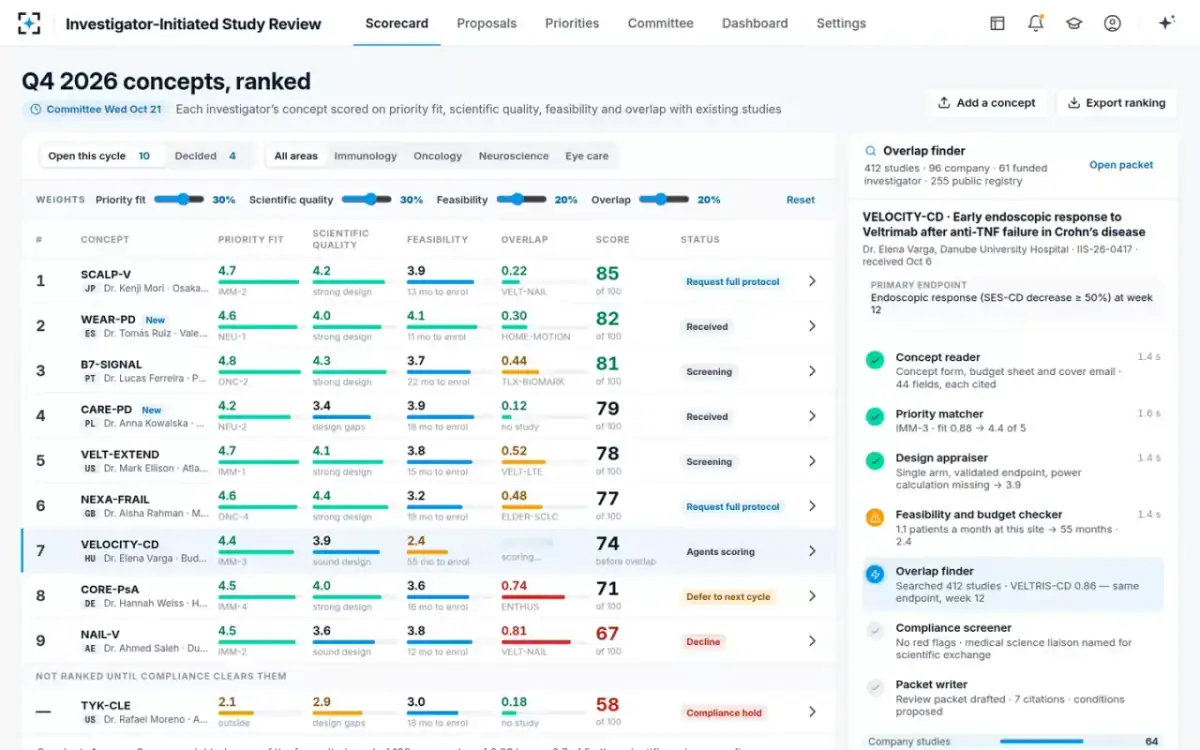
Task: Select the Open this cycle filter
Action: [x=101, y=156]
